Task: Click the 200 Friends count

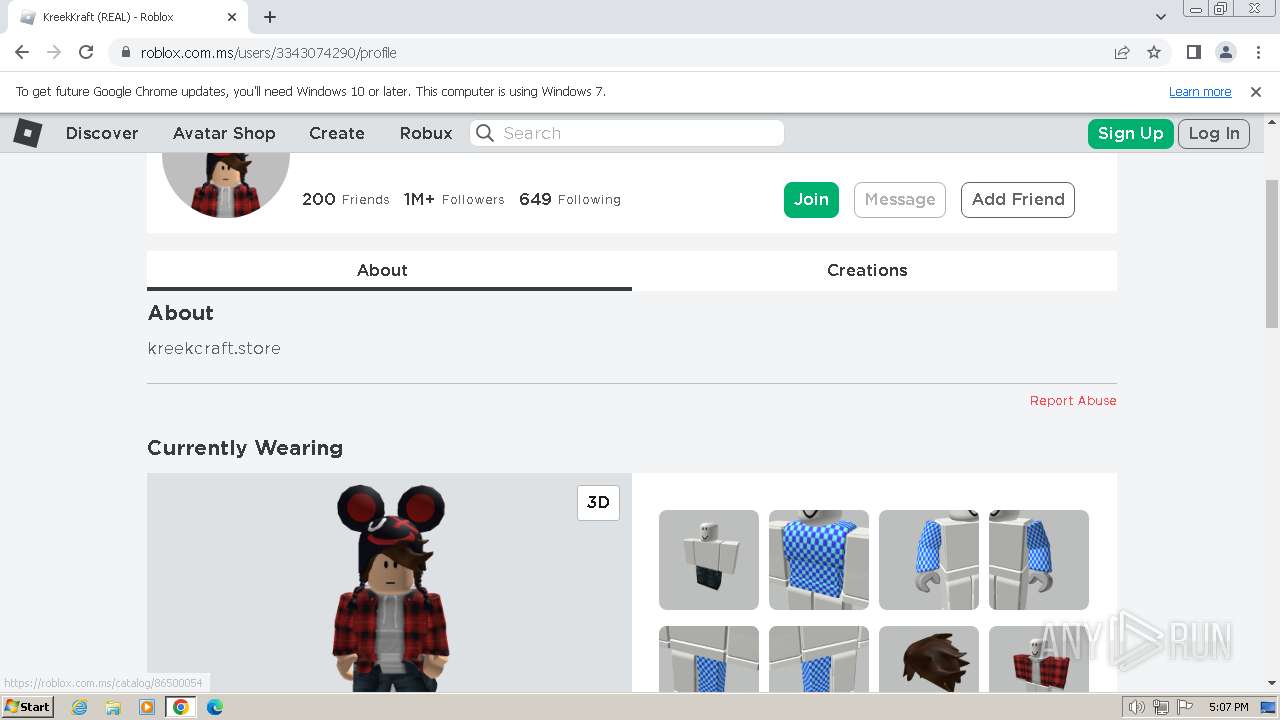Action: [x=346, y=199]
